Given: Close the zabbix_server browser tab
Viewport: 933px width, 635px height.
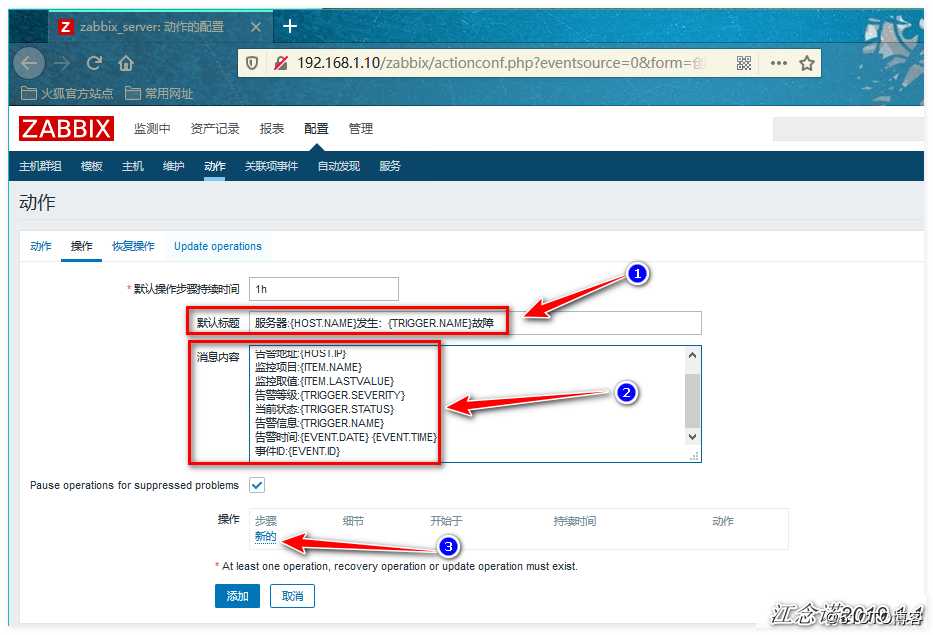Looking at the screenshot, I should pyautogui.click(x=255, y=27).
